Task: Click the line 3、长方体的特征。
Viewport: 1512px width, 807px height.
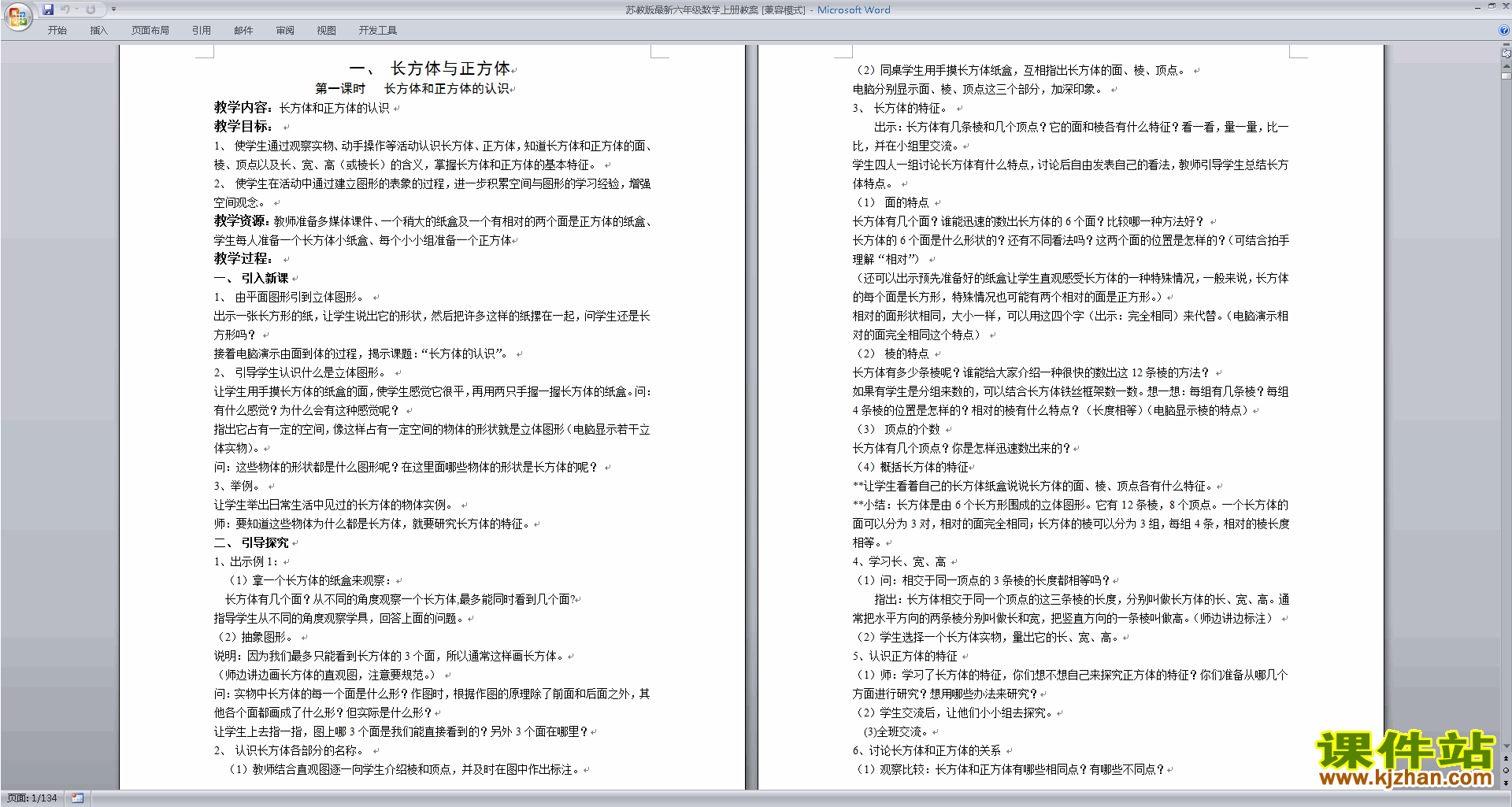Action: click(x=901, y=108)
